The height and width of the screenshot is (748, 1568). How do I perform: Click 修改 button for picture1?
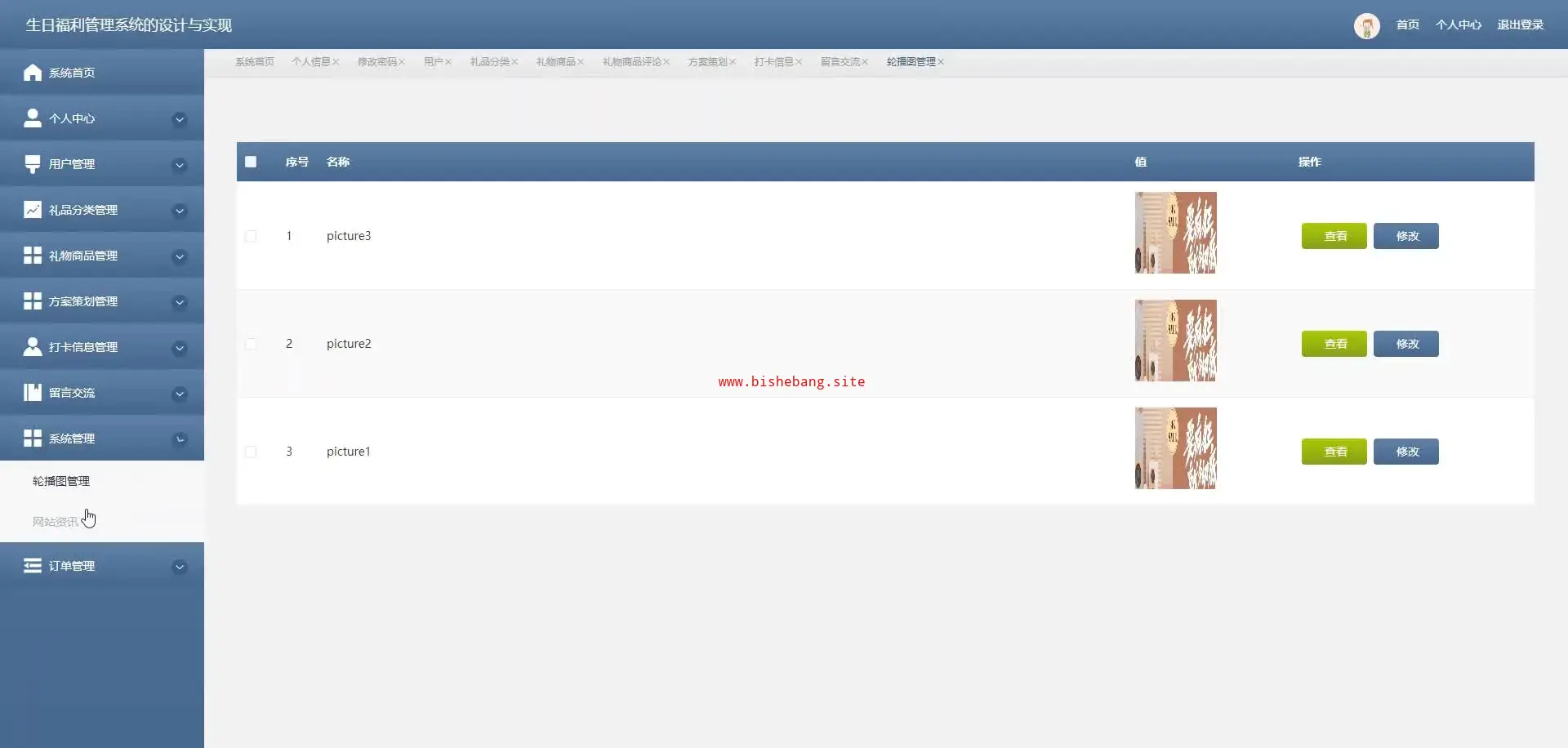pos(1406,452)
